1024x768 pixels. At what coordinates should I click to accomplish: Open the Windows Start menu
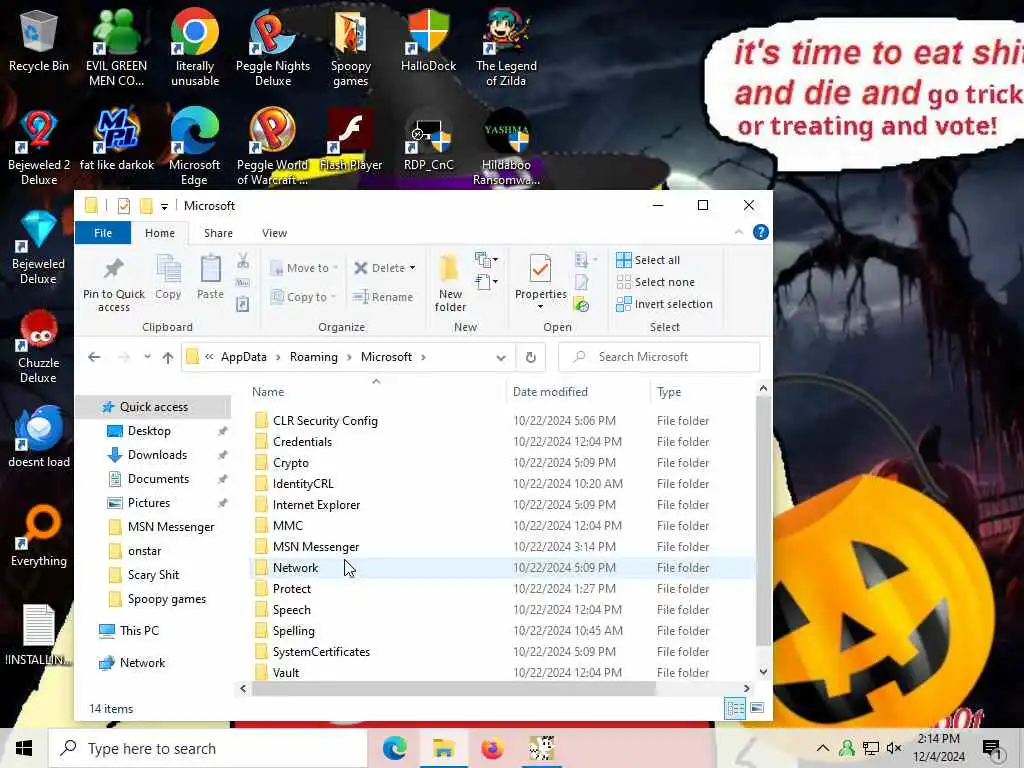tap(24, 748)
